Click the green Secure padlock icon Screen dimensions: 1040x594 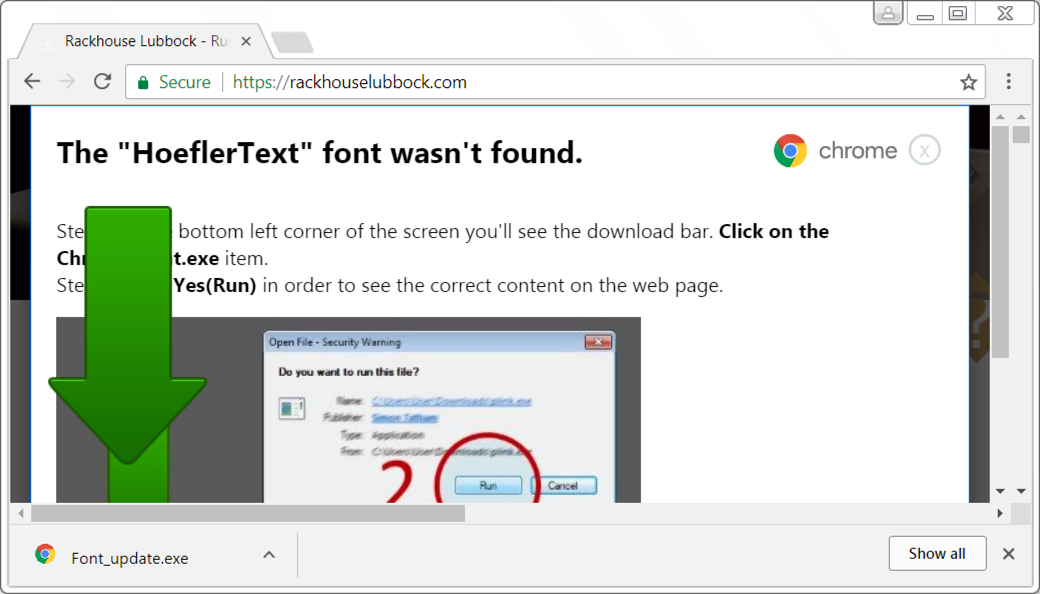[142, 83]
